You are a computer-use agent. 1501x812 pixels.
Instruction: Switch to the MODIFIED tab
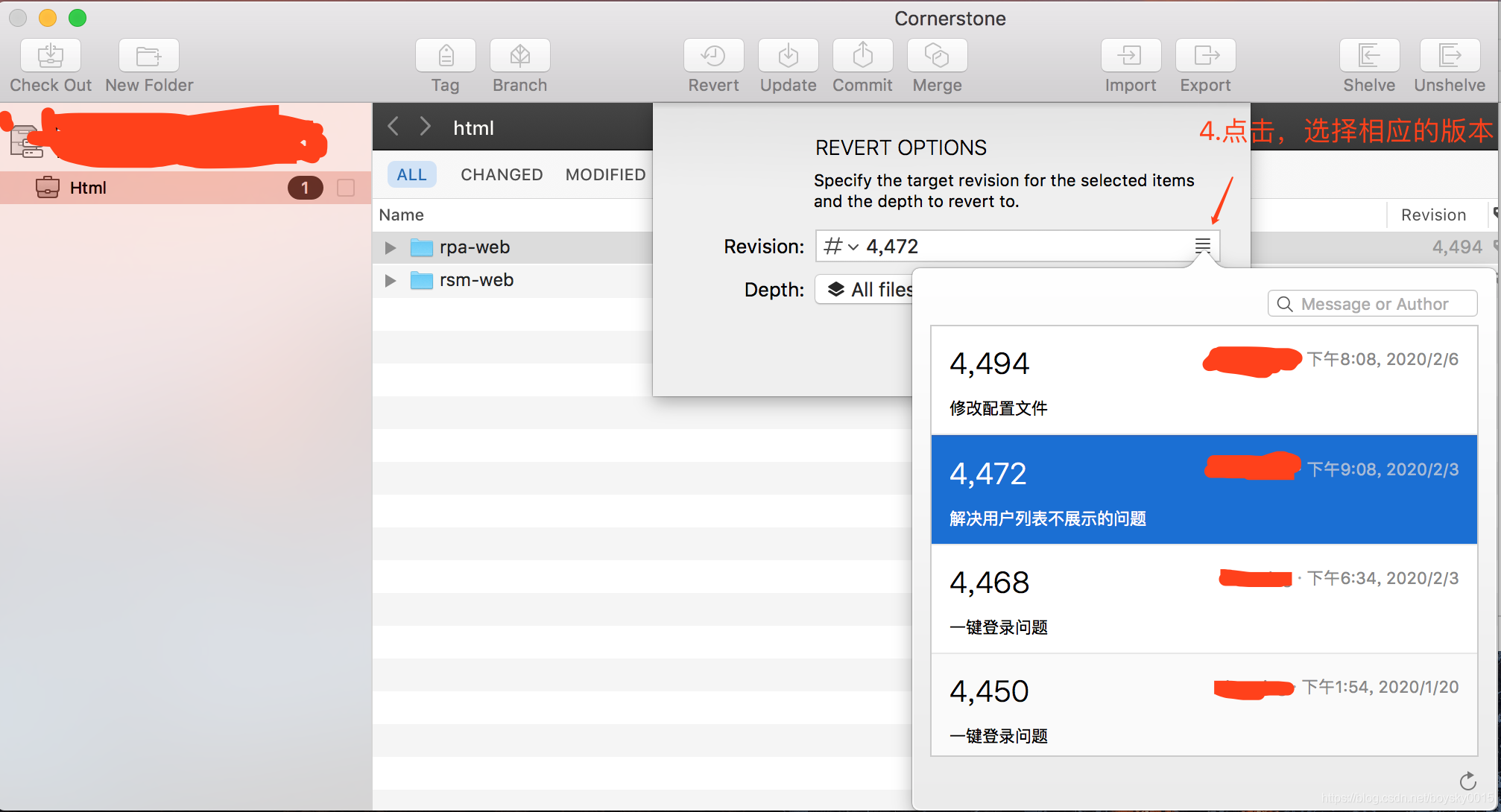[x=606, y=176]
